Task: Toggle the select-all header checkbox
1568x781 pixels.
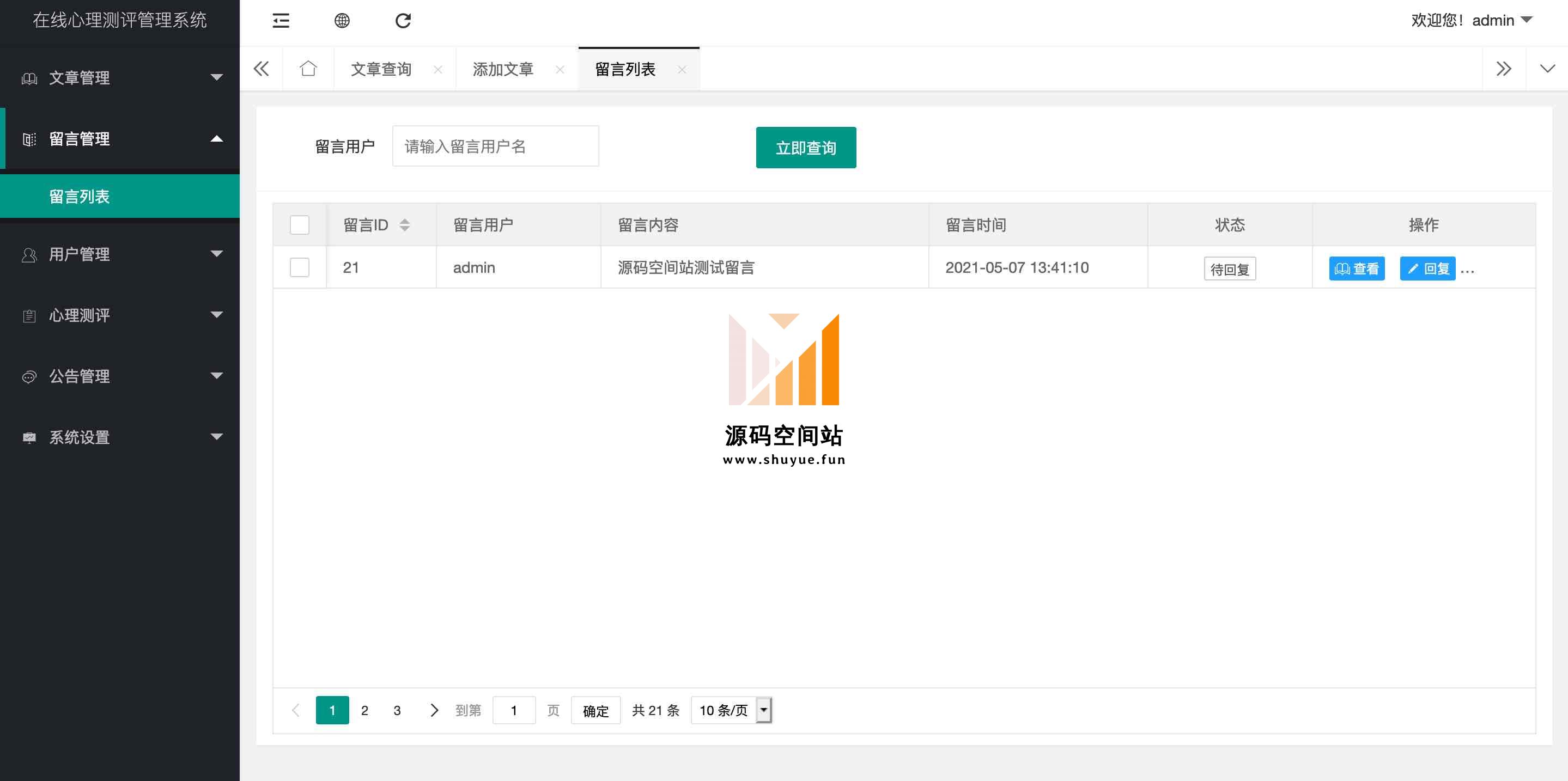Action: click(300, 225)
